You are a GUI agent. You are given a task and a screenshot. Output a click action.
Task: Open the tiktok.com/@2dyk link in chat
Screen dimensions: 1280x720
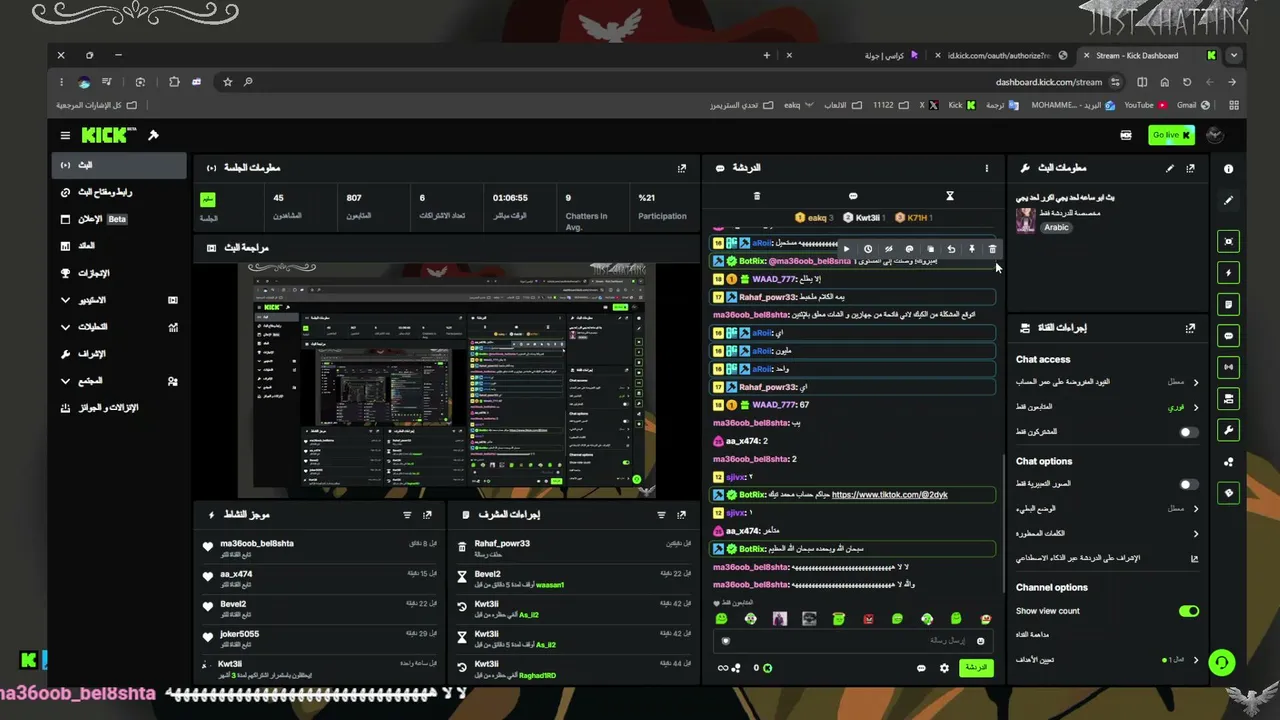[889, 495]
